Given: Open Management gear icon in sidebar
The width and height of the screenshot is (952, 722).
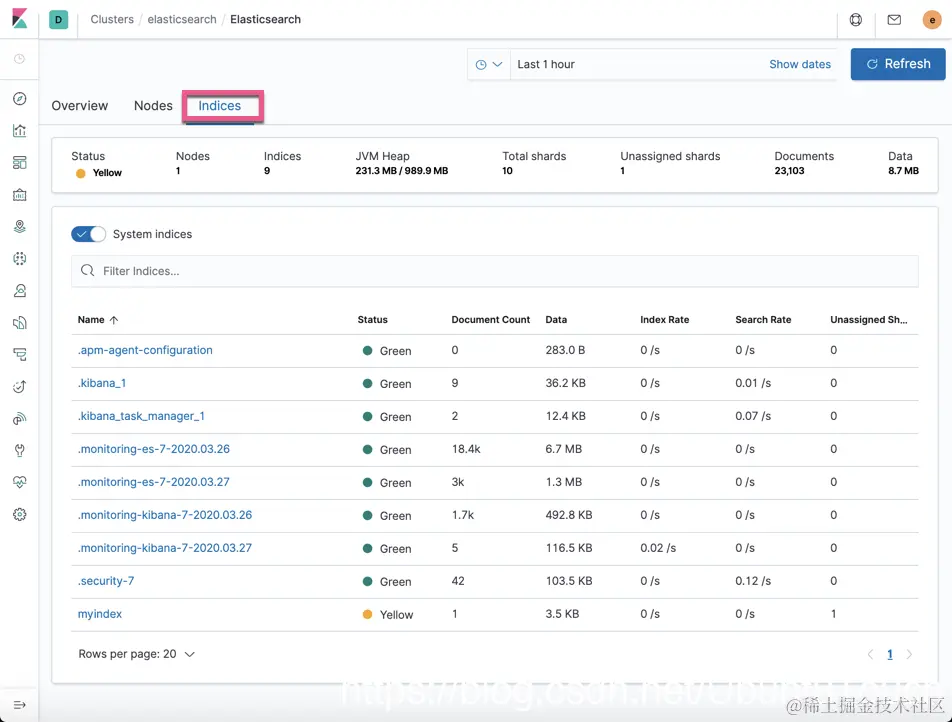Looking at the screenshot, I should [19, 514].
